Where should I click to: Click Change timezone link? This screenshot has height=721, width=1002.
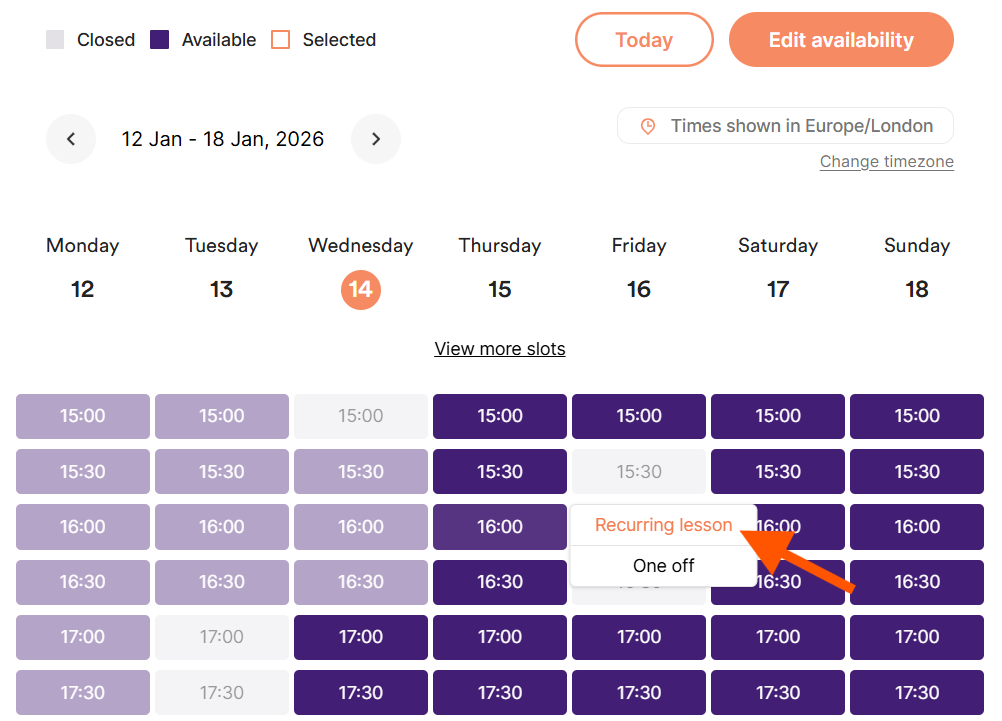point(886,162)
